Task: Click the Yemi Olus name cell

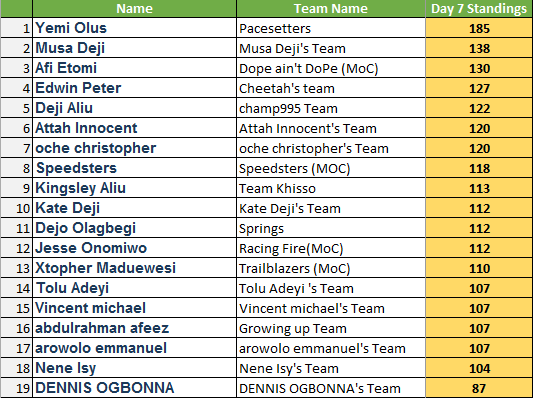Action: 134,28
